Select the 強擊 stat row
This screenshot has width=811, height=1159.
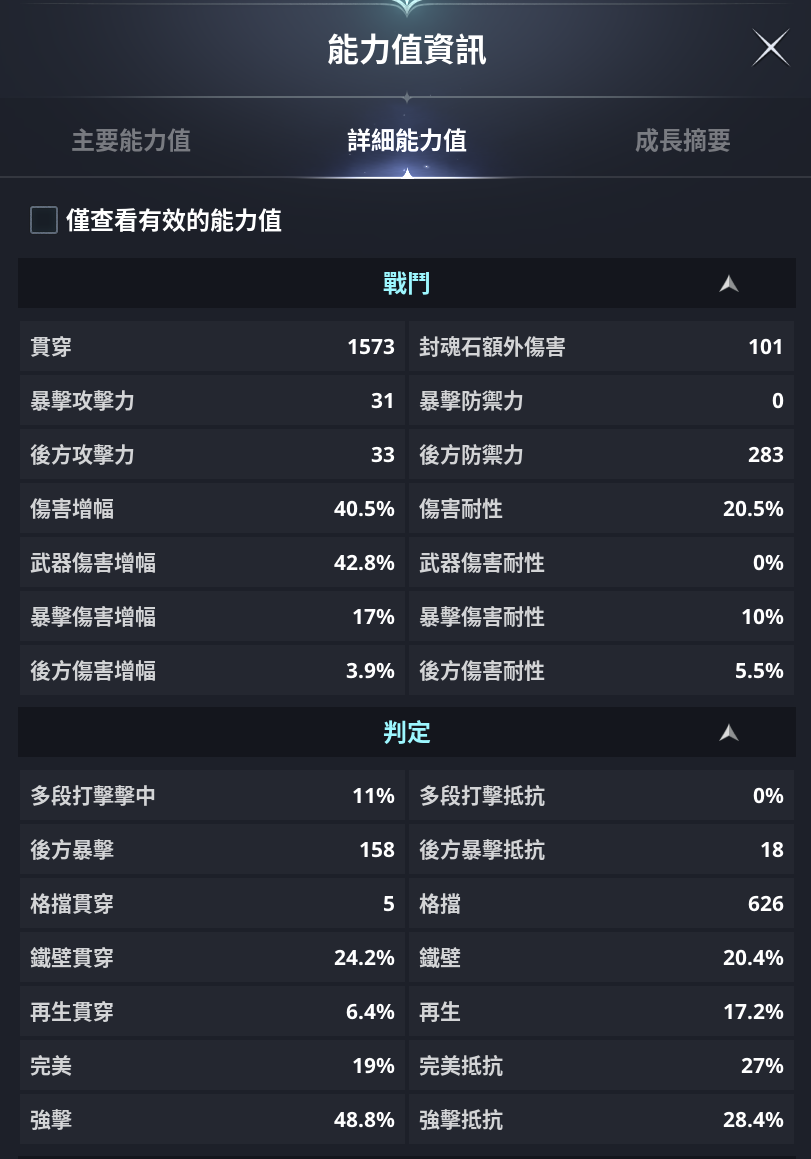[212, 1121]
